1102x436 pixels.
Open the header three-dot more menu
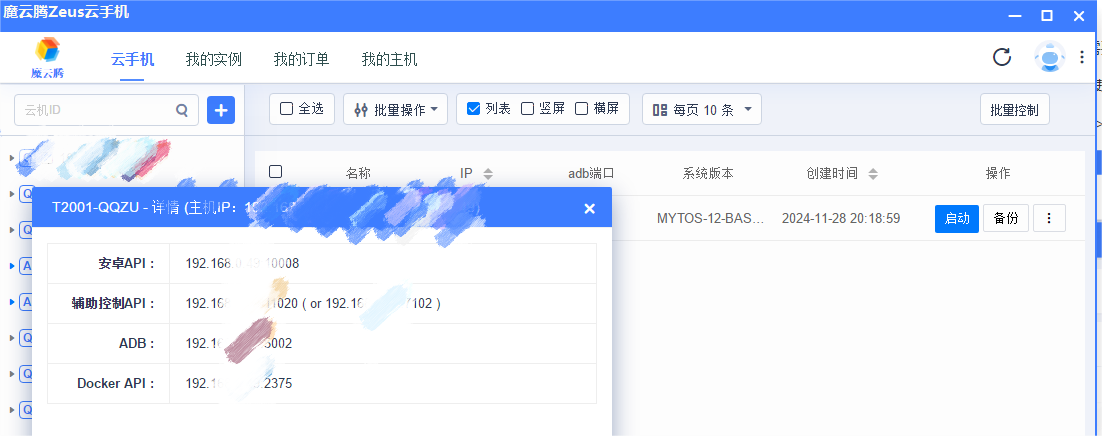(1082, 58)
